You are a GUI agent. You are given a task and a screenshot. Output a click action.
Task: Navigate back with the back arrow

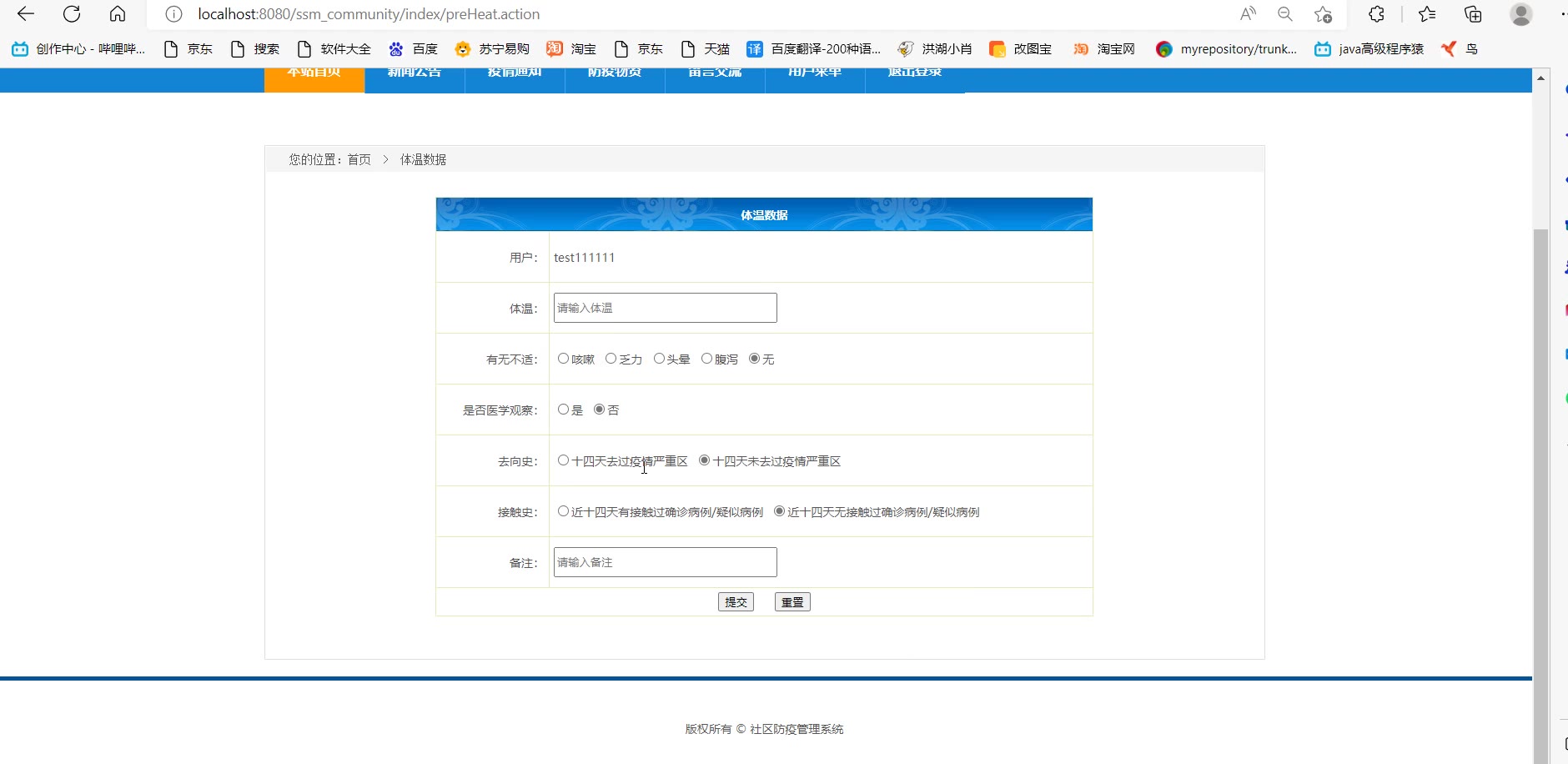pyautogui.click(x=26, y=14)
